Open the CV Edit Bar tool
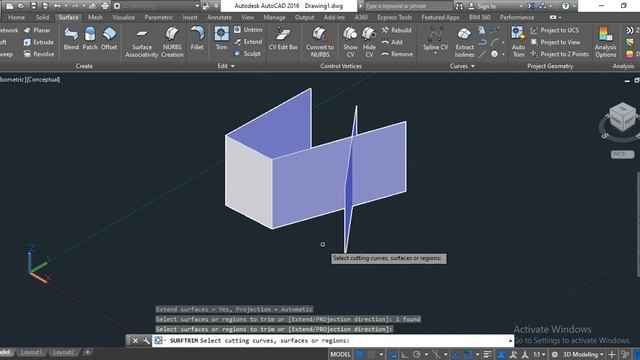Viewport: 640px width, 360px height. coord(283,38)
